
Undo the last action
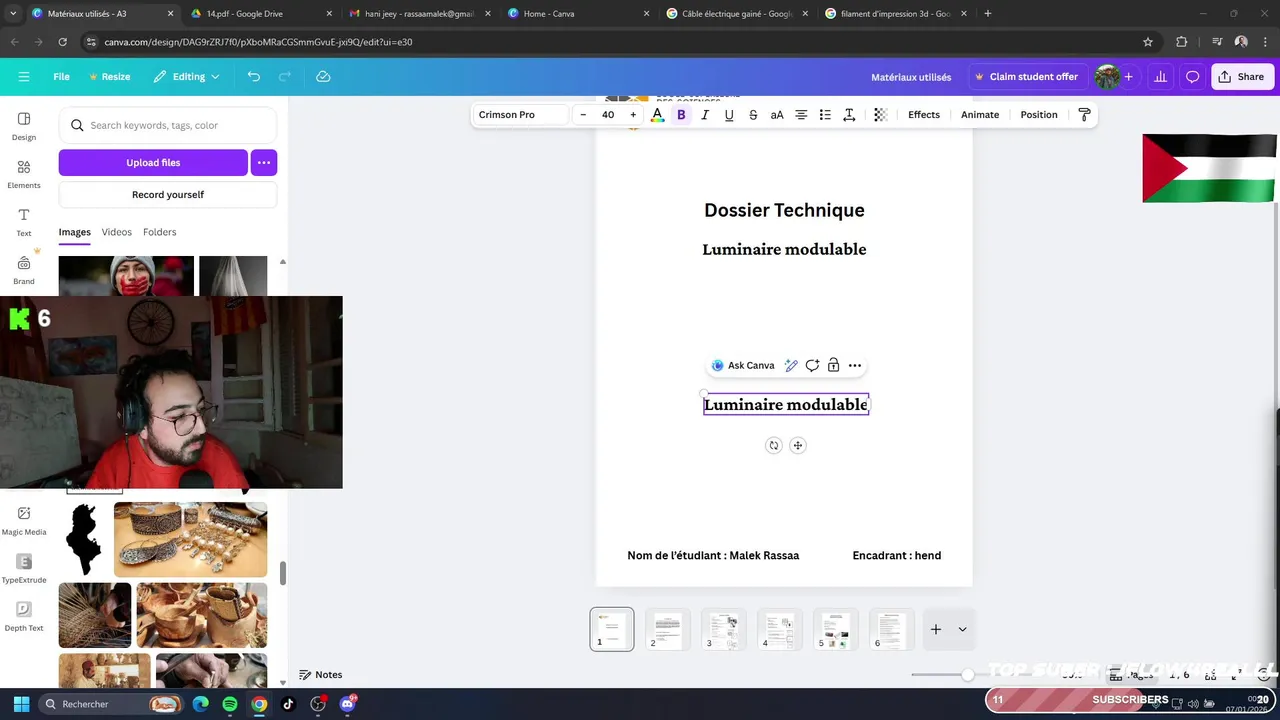(254, 77)
